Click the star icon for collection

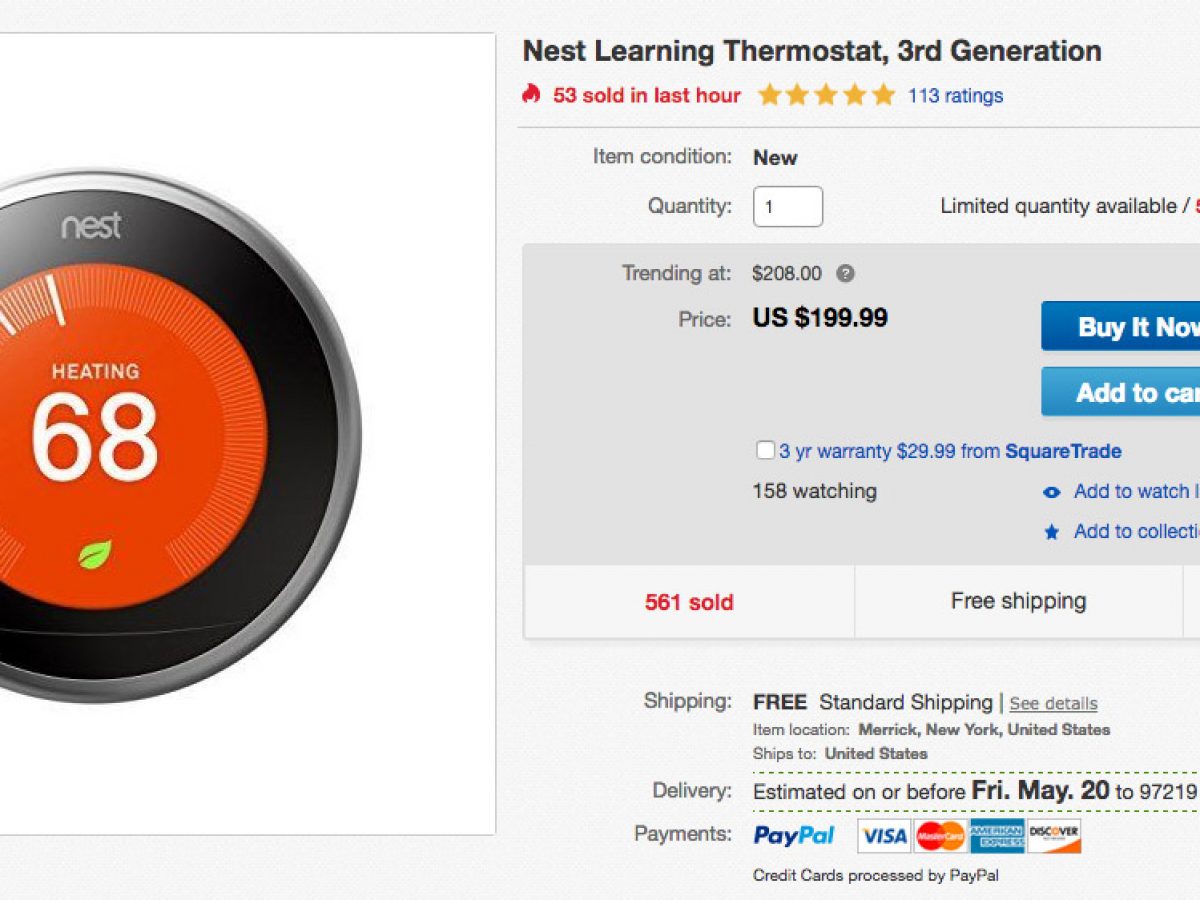point(1051,532)
